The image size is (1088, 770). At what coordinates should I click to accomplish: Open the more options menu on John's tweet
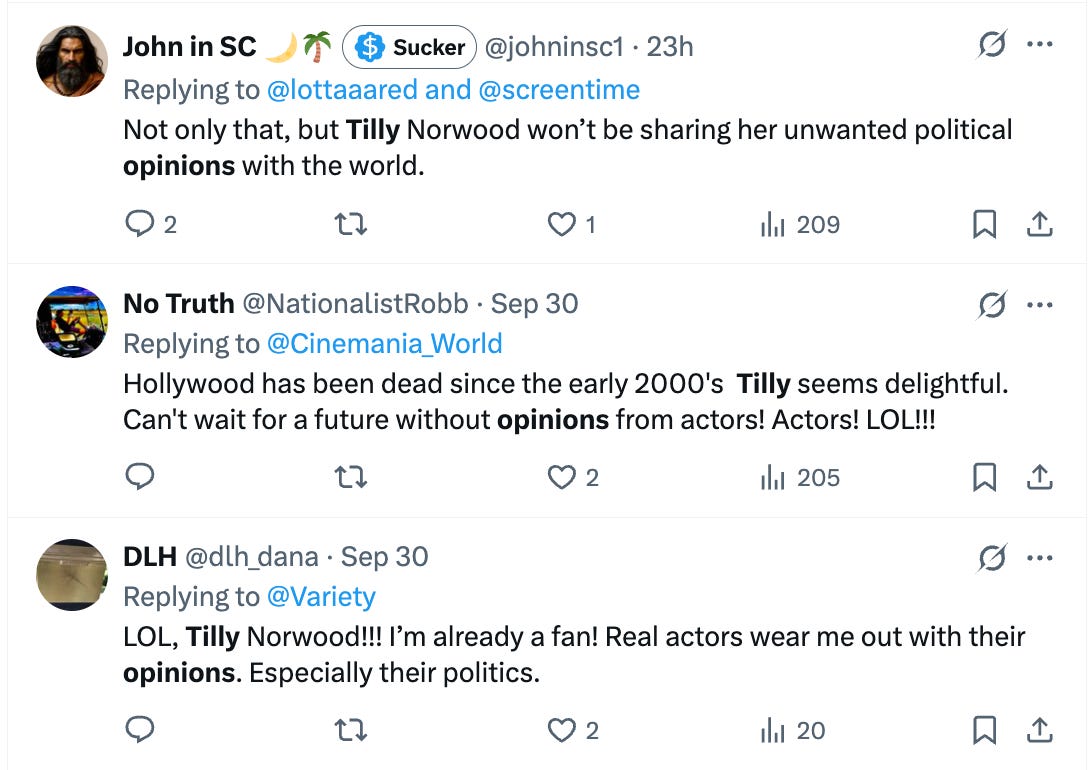coord(1041,43)
